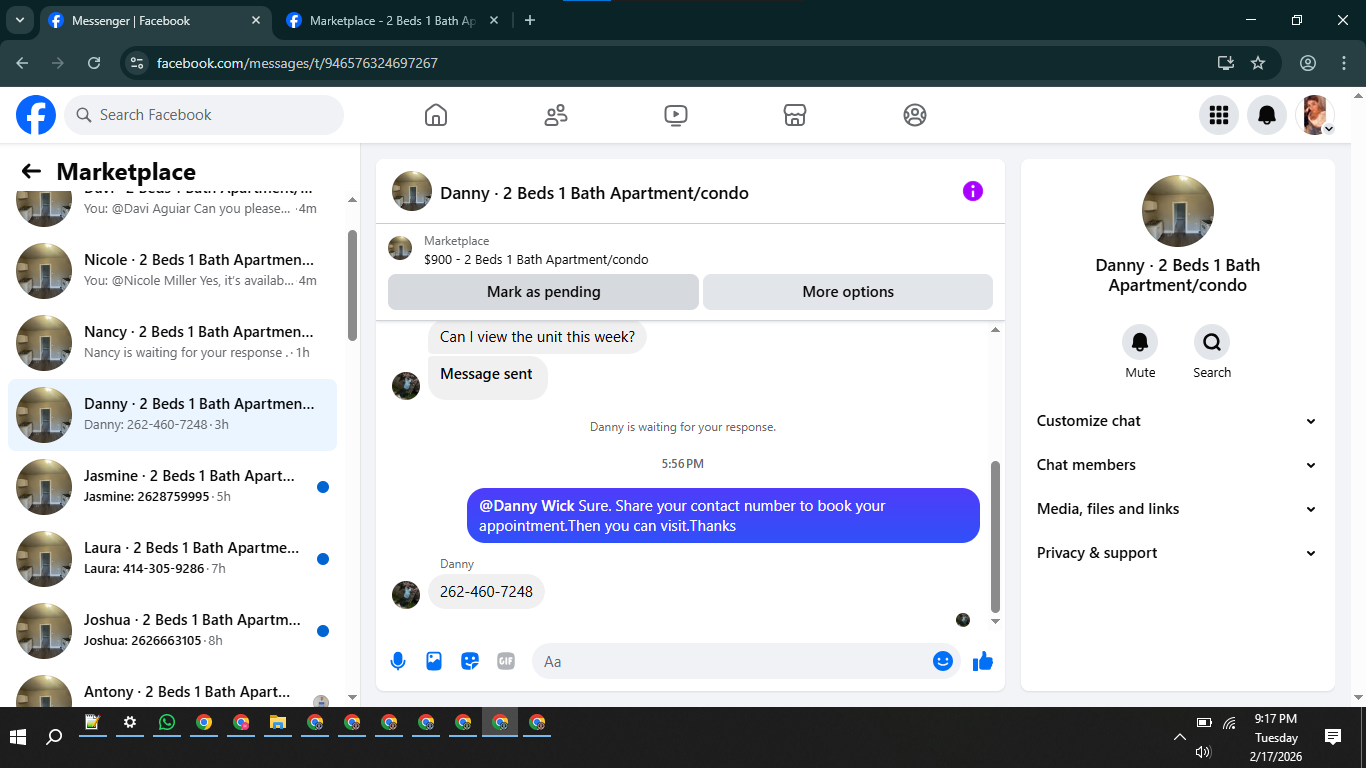The width and height of the screenshot is (1366, 768).
Task: Mute the chat with bell icon
Action: coord(1140,342)
